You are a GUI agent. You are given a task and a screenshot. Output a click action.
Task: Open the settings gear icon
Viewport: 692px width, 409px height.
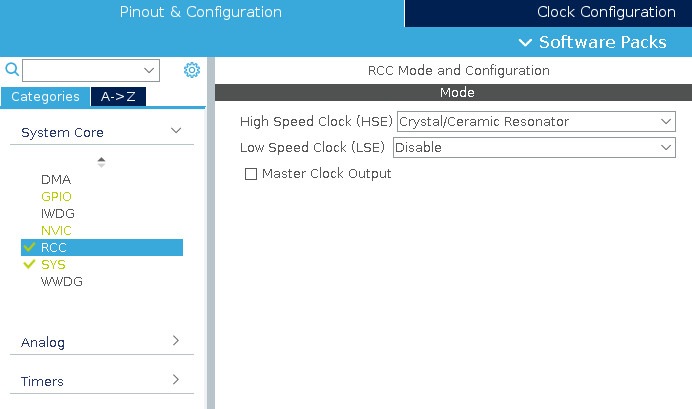[192, 70]
